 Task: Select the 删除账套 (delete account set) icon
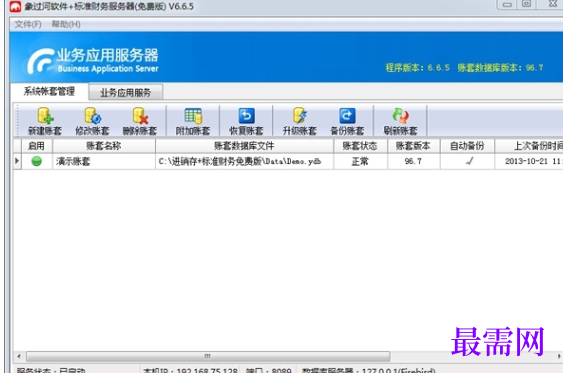pyautogui.click(x=140, y=121)
